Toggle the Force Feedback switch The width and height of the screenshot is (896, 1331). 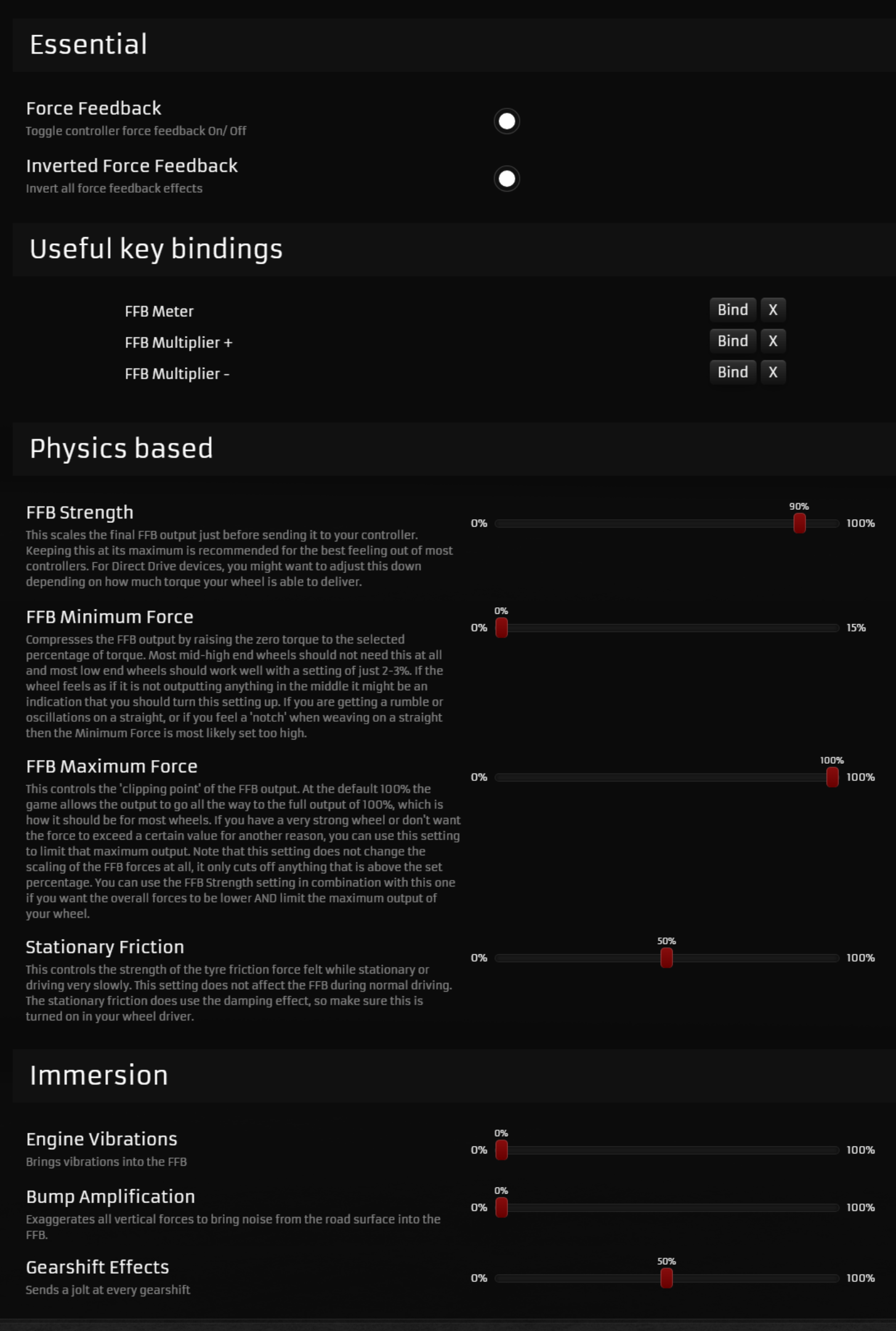pos(507,121)
